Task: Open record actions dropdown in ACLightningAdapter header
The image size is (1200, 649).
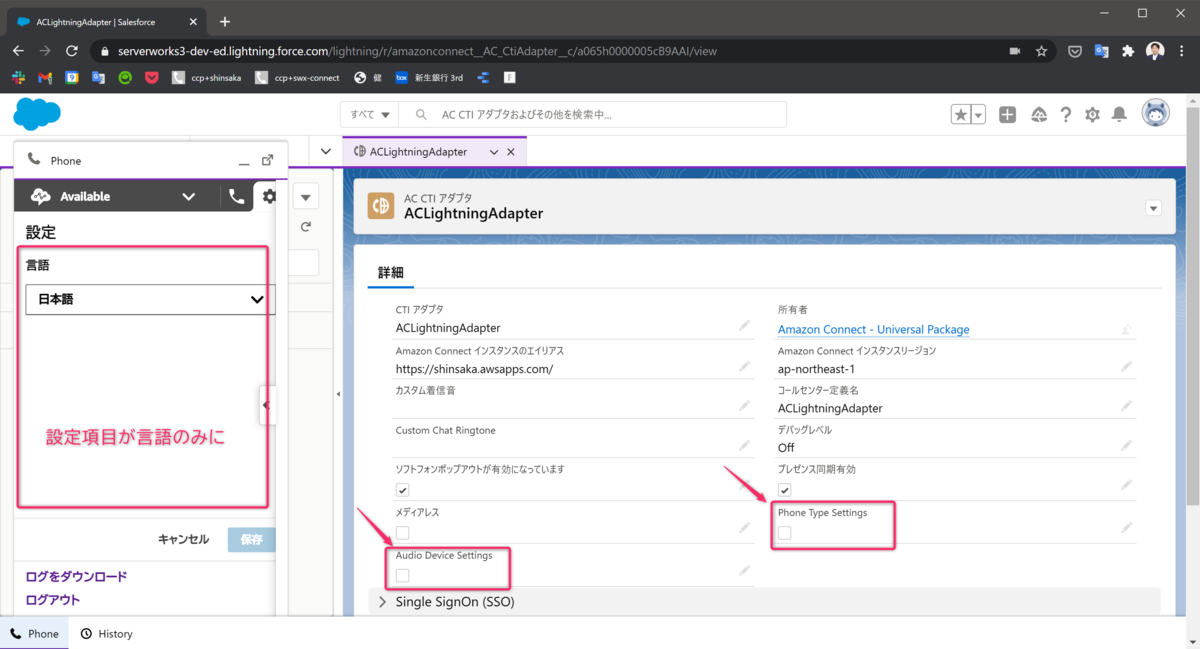Action: coord(1153,208)
